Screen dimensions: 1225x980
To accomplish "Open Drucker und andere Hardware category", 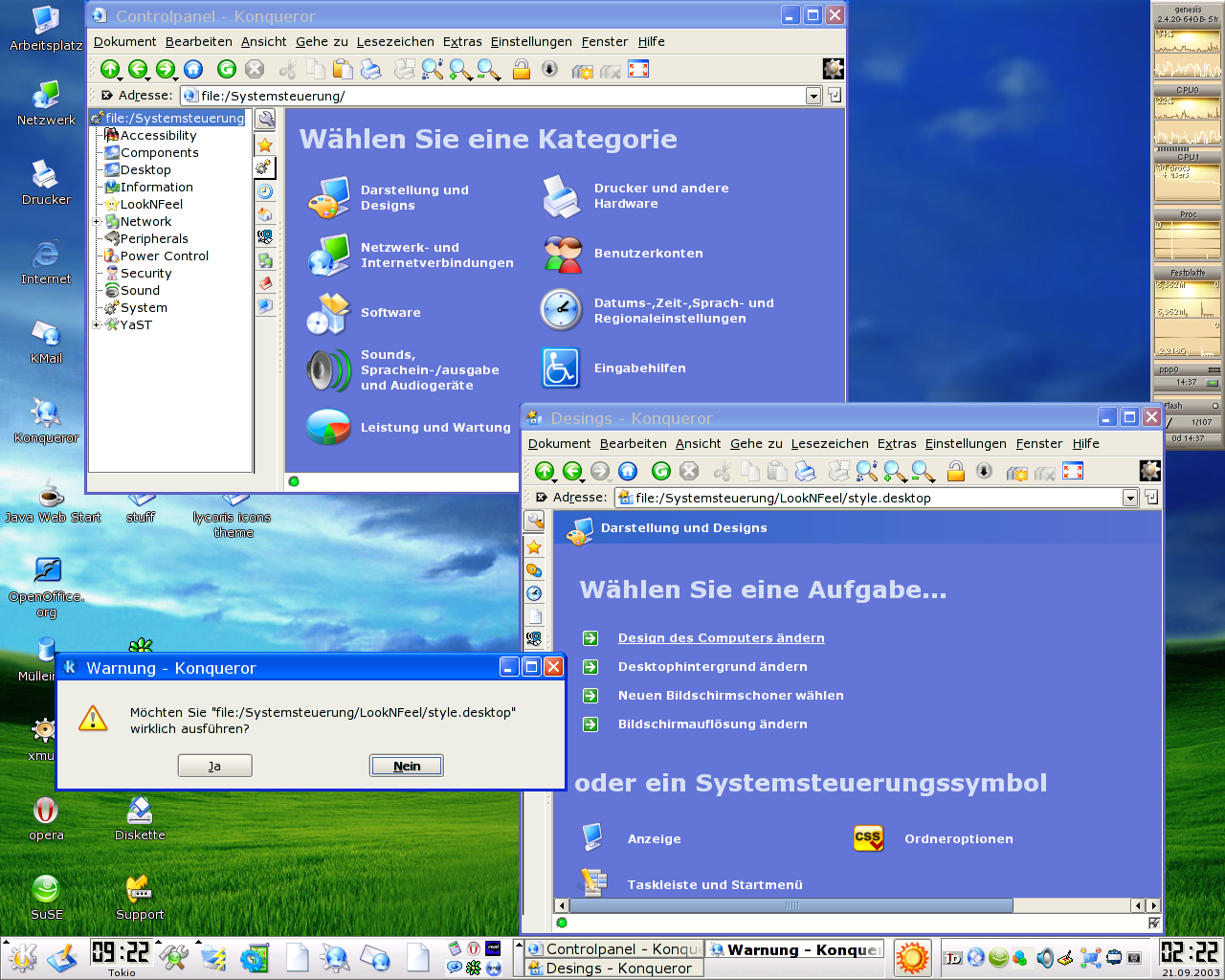I will point(635,196).
